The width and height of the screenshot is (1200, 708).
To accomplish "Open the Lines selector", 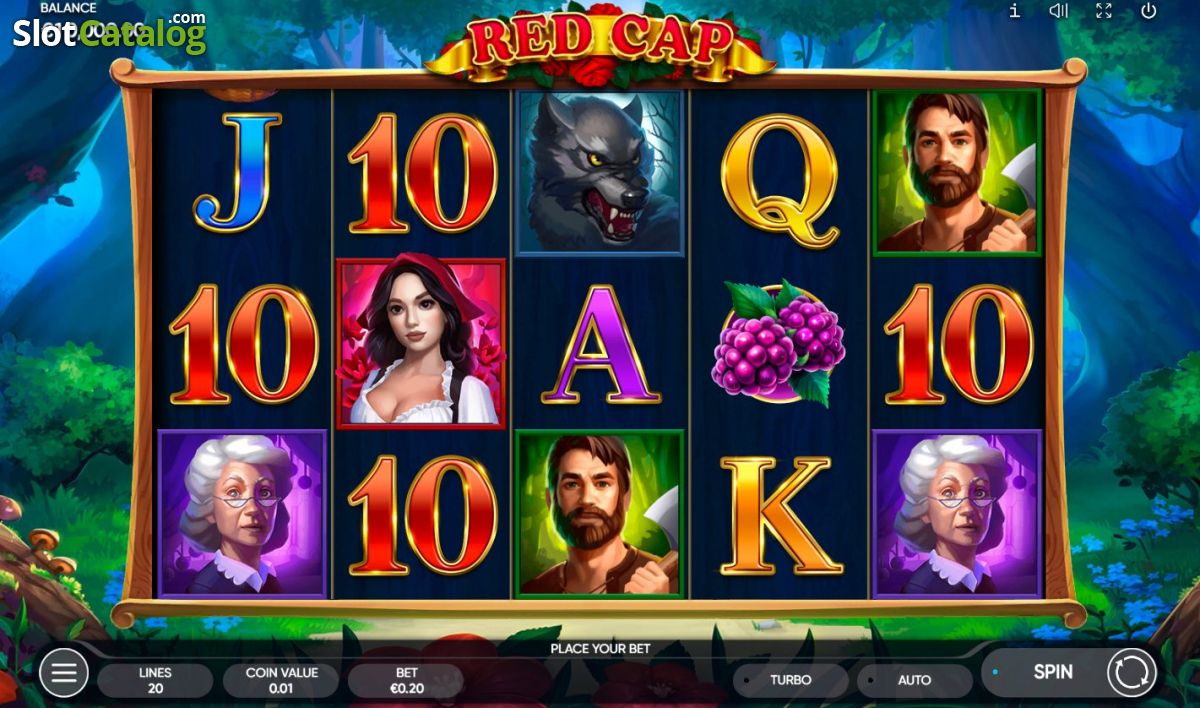I will 155,680.
